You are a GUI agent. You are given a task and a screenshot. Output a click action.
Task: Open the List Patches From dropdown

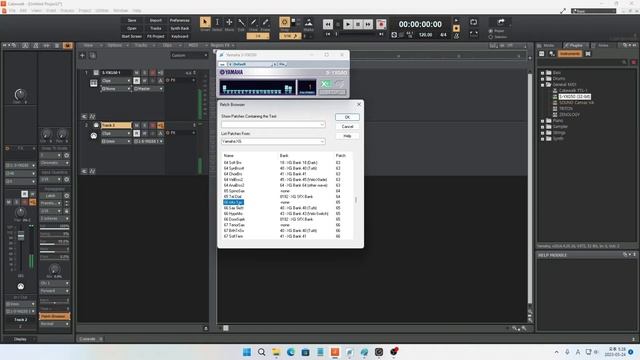pos(273,141)
